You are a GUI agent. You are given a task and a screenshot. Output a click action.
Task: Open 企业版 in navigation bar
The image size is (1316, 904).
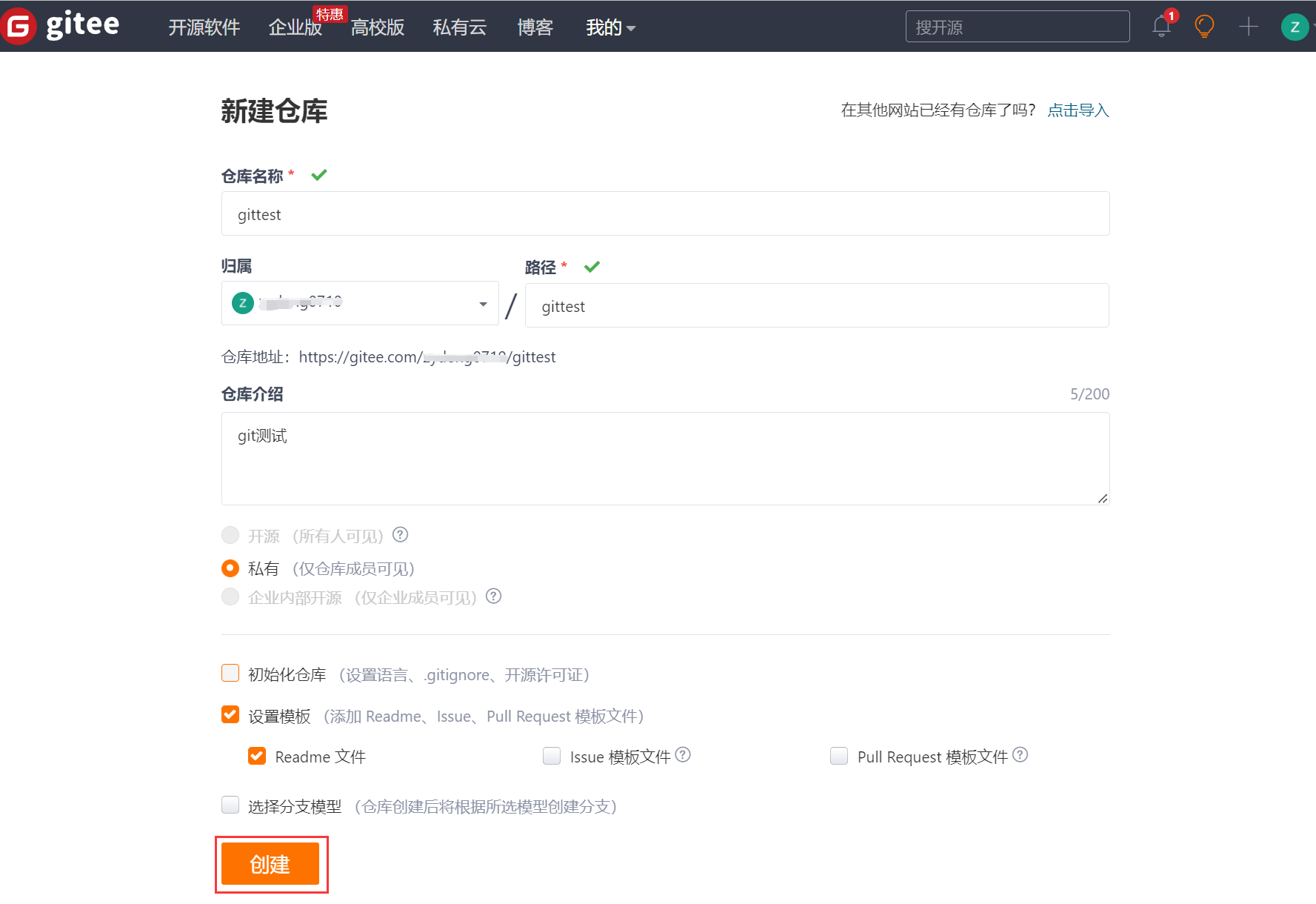click(x=295, y=27)
